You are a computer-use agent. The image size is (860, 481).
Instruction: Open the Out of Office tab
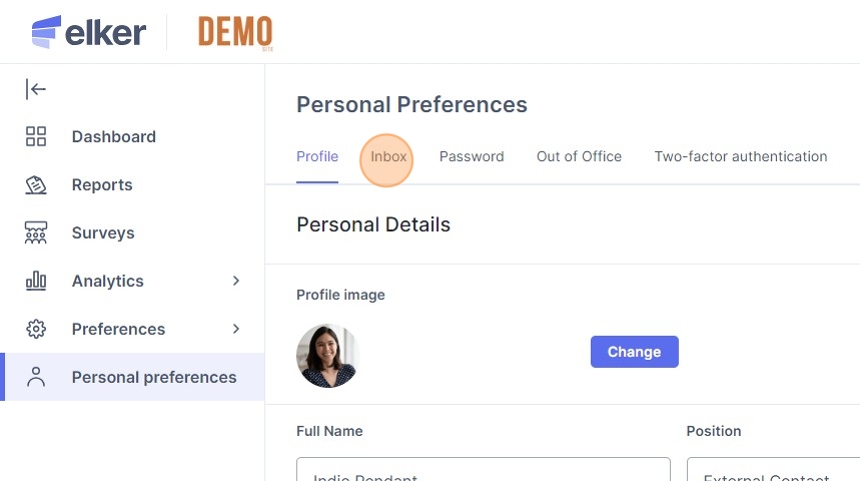click(579, 156)
